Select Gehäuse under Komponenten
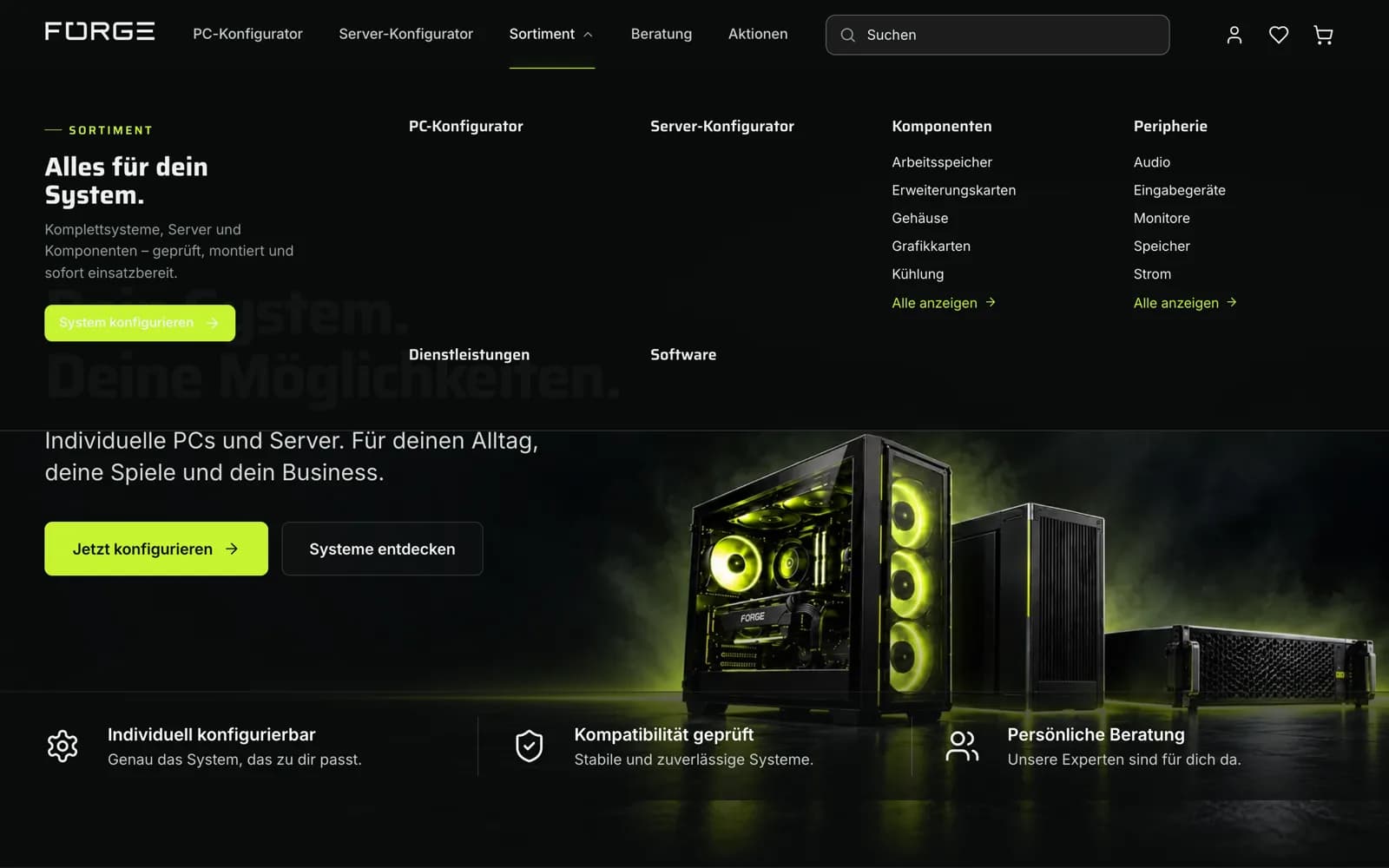The height and width of the screenshot is (868, 1389). pyautogui.click(x=919, y=218)
